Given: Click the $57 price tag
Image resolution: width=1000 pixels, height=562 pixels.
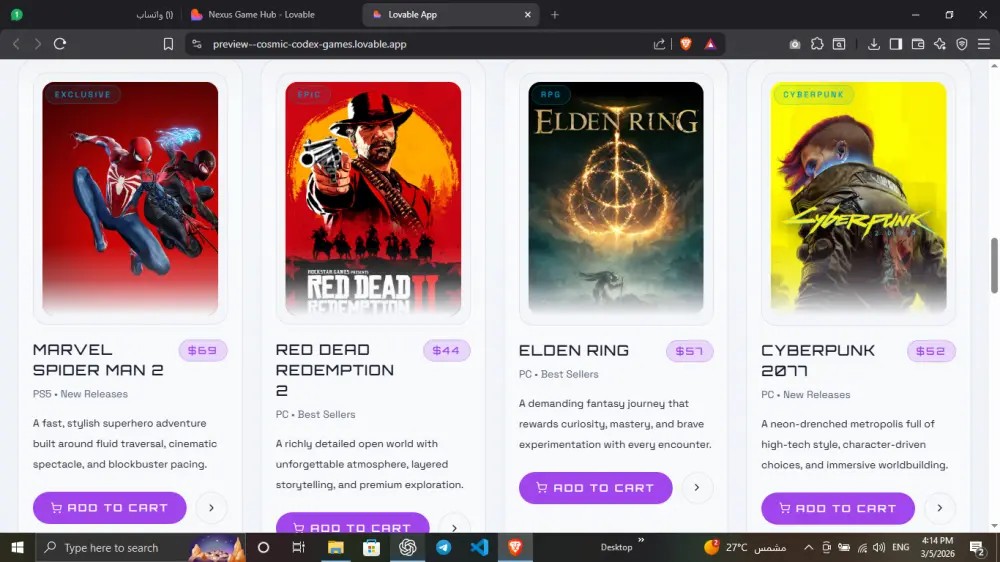Looking at the screenshot, I should click(x=689, y=351).
